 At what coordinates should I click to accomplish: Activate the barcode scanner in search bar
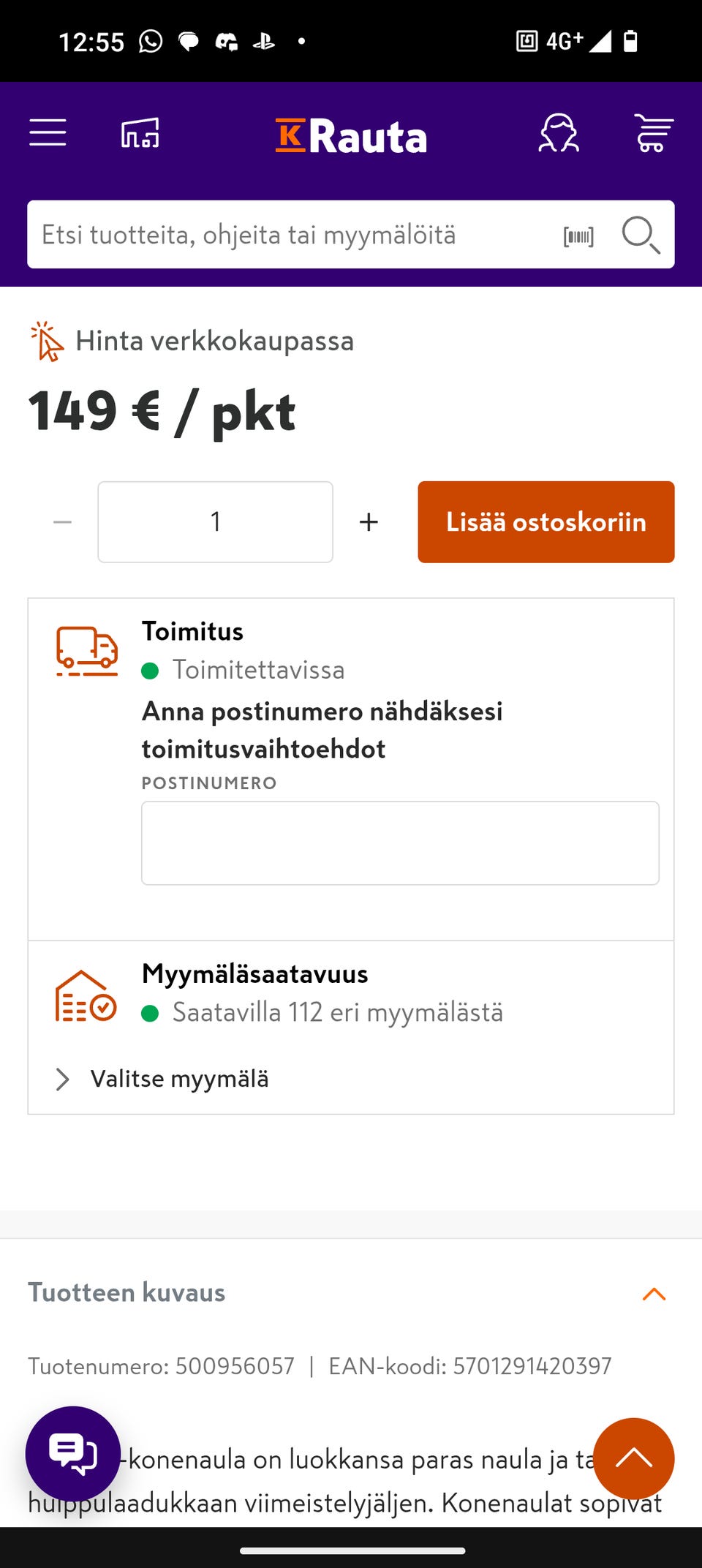pos(578,235)
